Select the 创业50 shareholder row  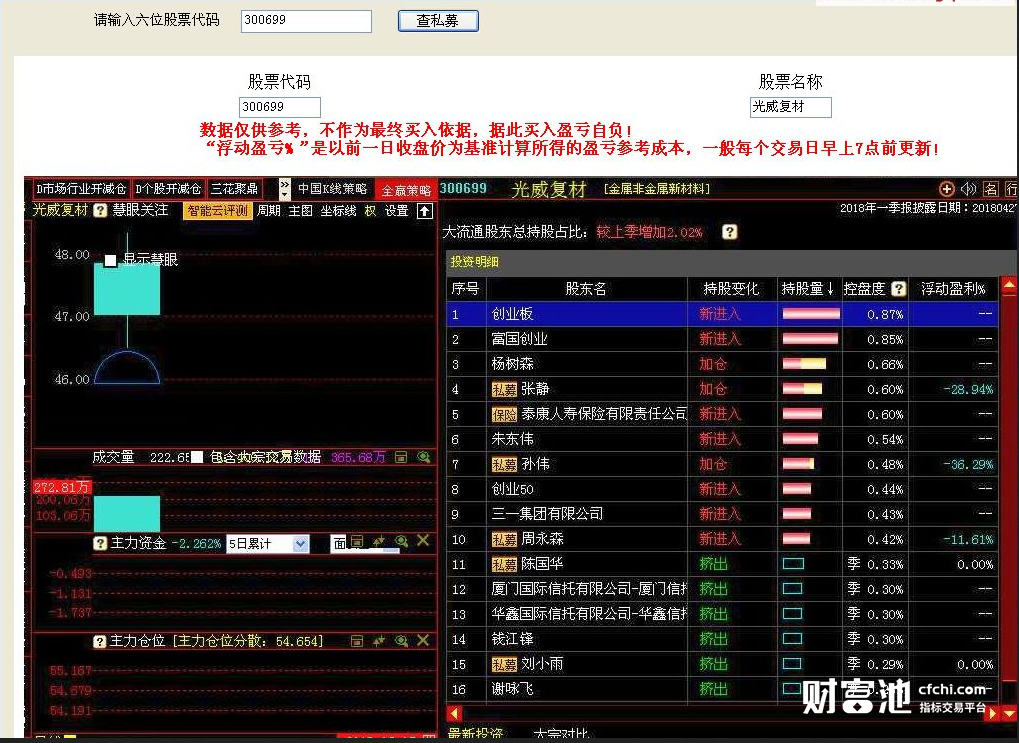(722, 489)
